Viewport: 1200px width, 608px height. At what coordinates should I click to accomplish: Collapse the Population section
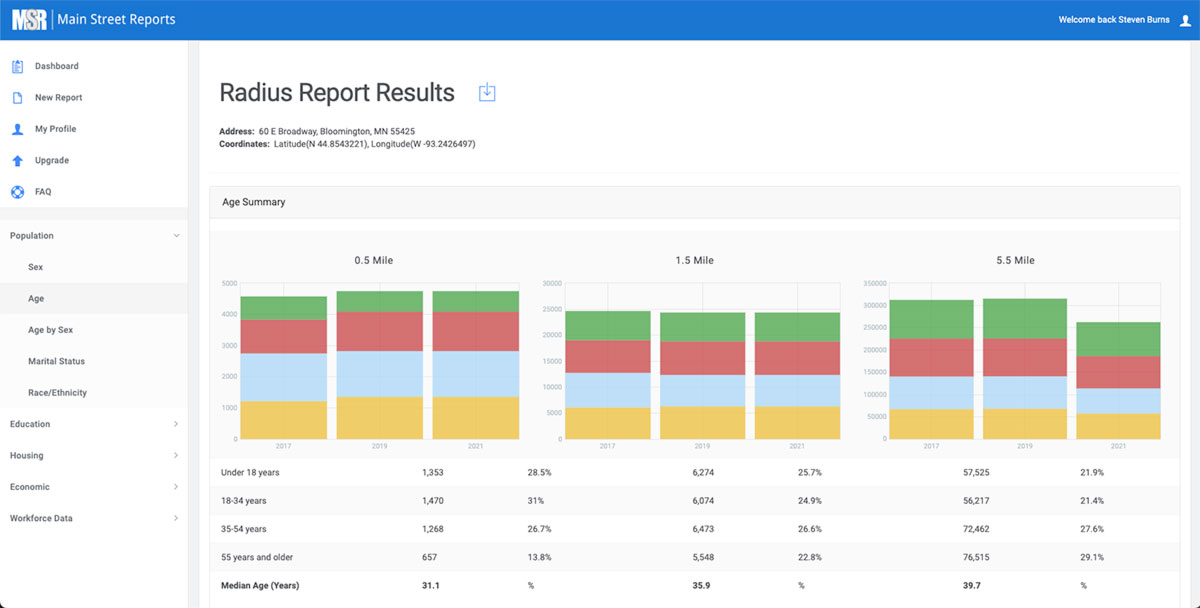(176, 236)
